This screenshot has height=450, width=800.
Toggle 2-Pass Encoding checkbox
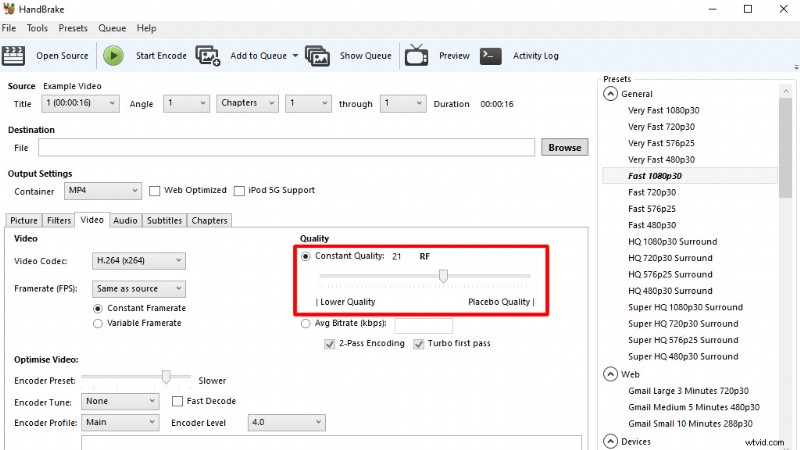point(330,344)
